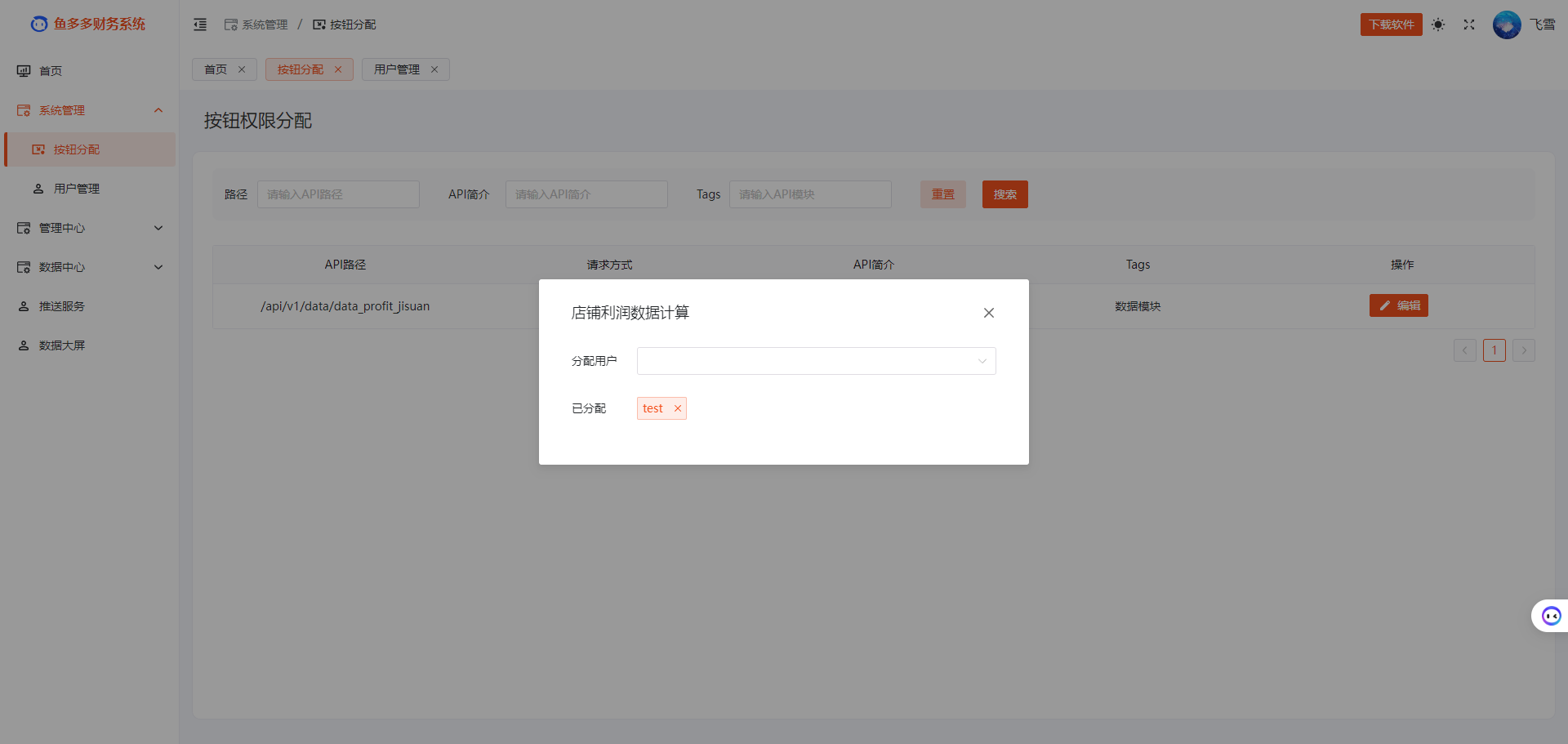Click the 搜索 search button
Image resolution: width=1568 pixels, height=744 pixels.
pyautogui.click(x=1004, y=194)
